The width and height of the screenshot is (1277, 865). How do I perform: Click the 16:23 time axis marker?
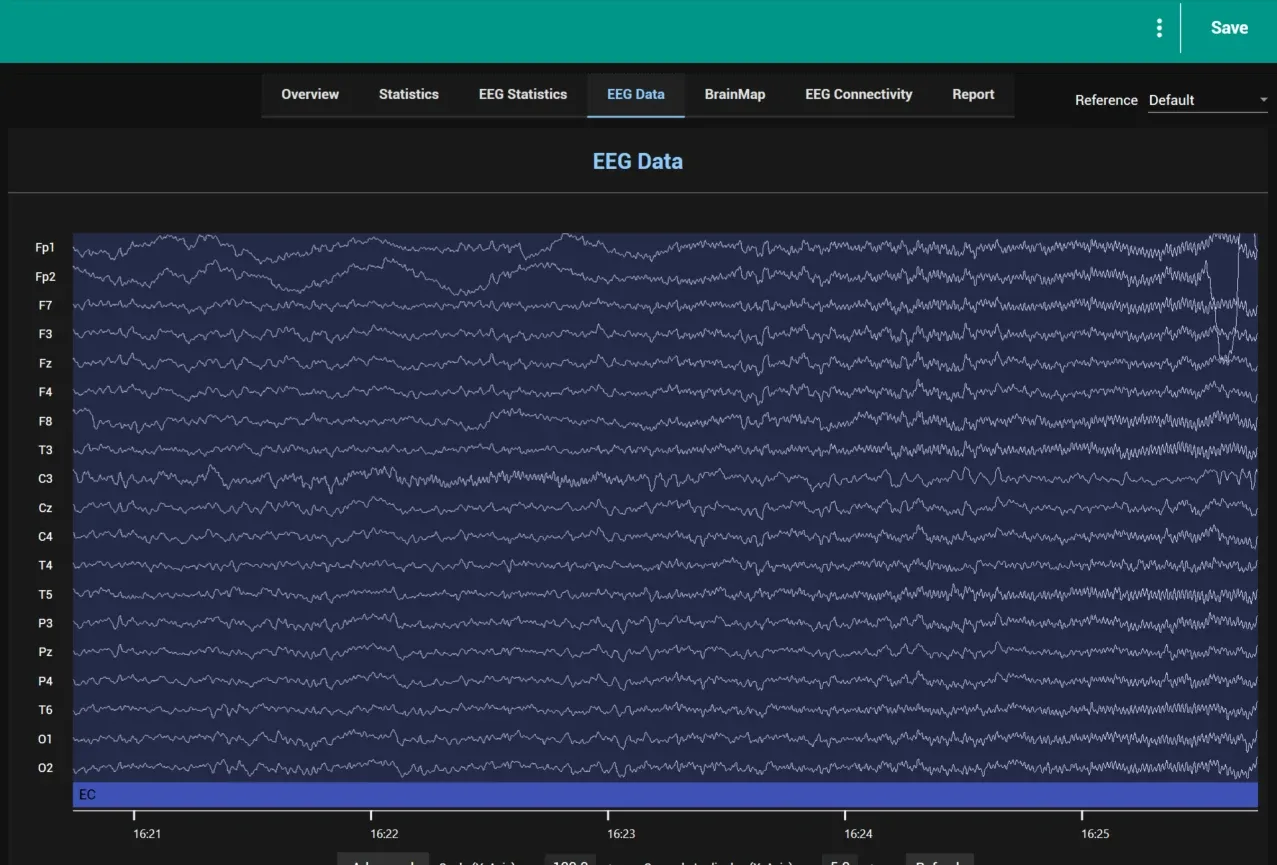point(621,833)
